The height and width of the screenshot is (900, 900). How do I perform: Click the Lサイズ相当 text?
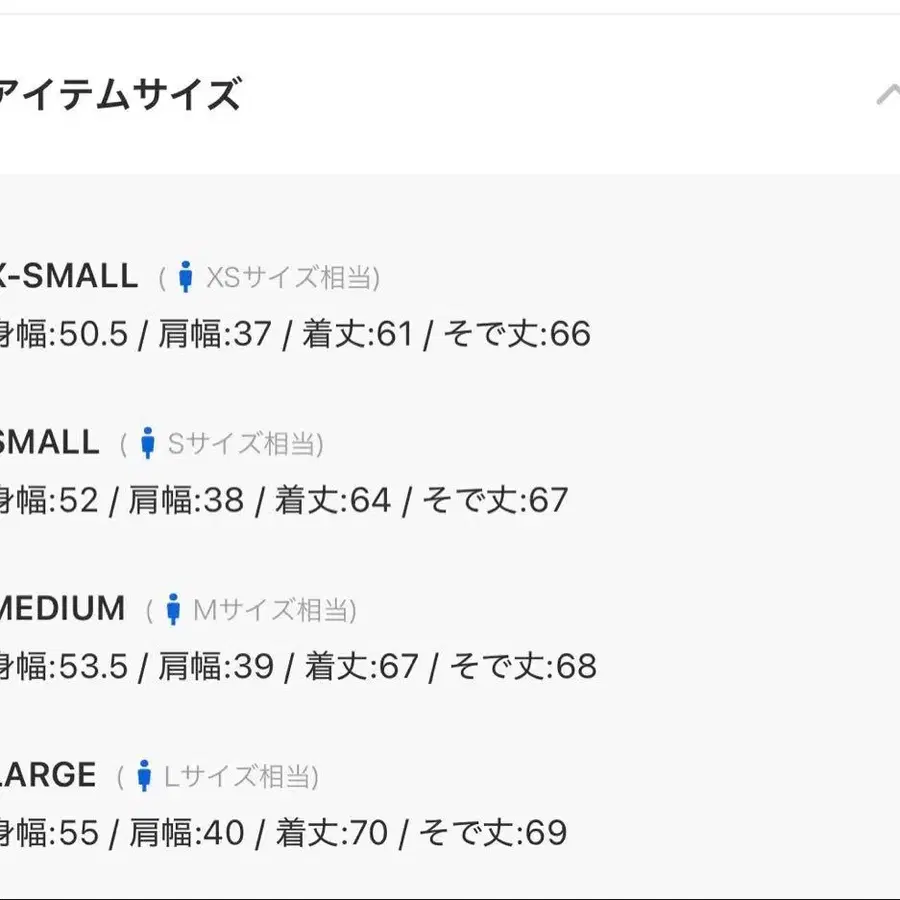click(241, 776)
